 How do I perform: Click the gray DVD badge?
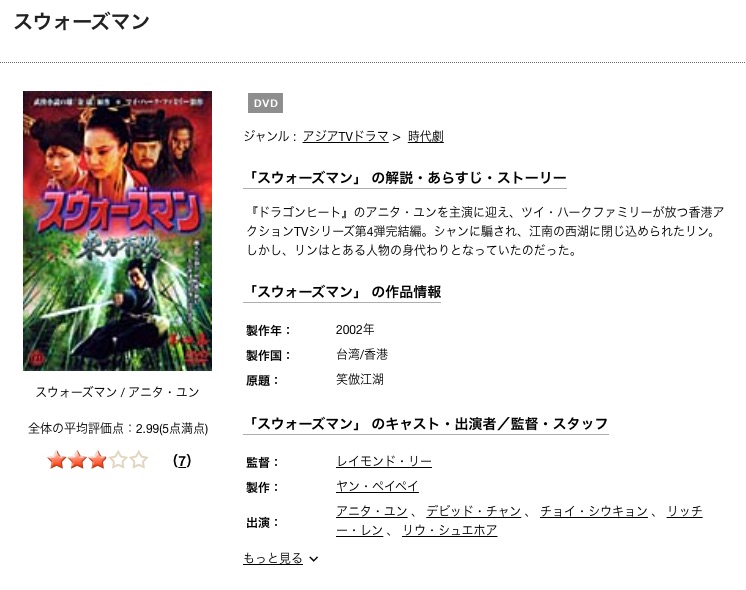[x=265, y=103]
